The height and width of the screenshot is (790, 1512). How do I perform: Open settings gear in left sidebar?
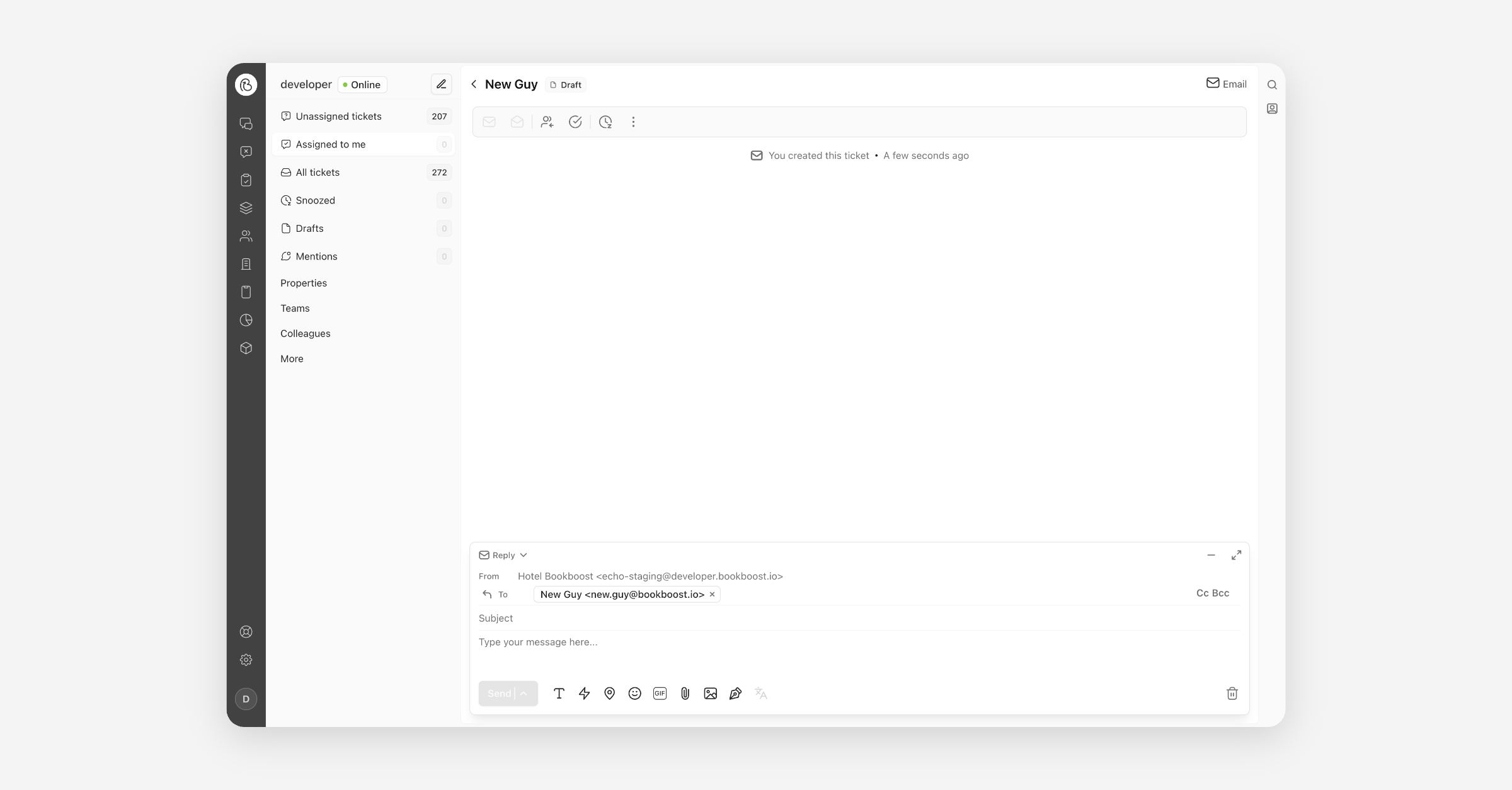[246, 660]
